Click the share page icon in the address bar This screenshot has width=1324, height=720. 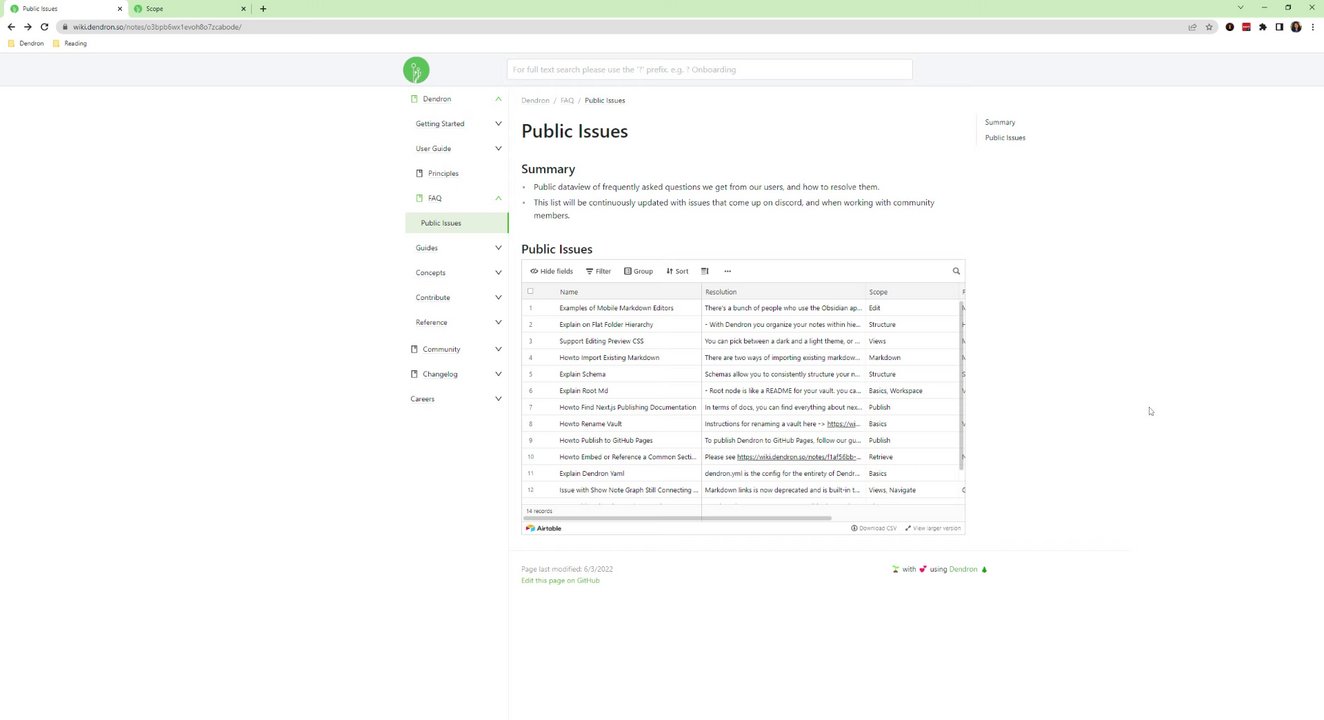coord(1192,27)
